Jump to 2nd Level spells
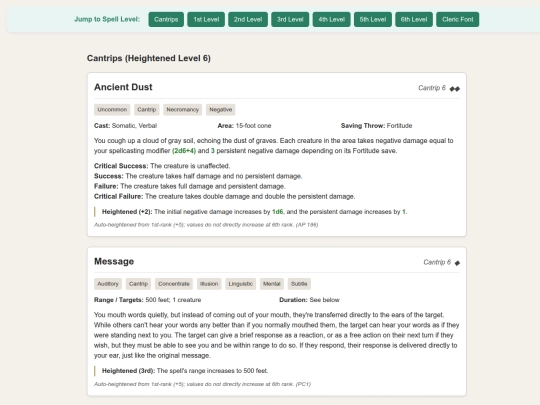The width and height of the screenshot is (540, 405). tap(248, 19)
